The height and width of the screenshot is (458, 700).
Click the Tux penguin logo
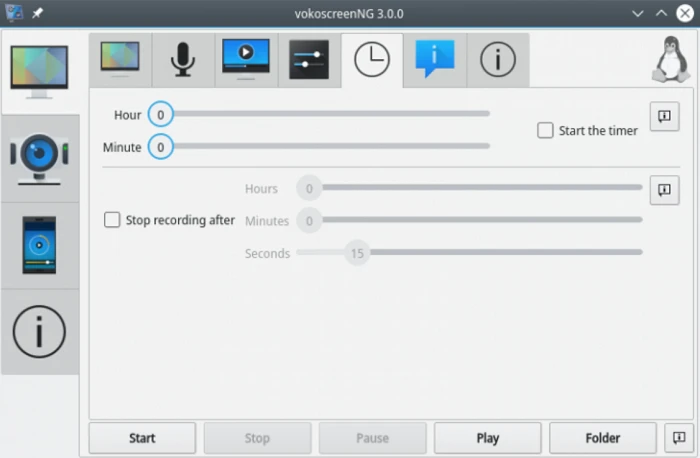pos(671,60)
